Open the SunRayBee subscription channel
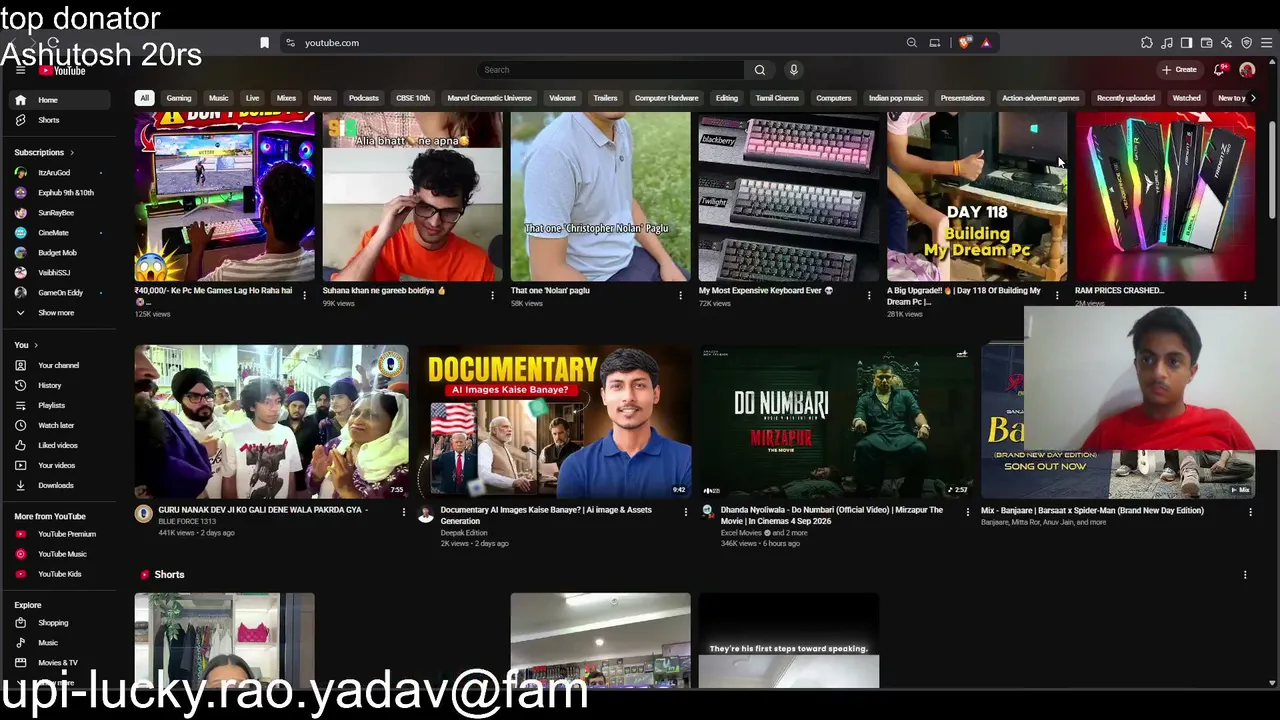Screen dimensions: 1280x720 click(x=60, y=213)
